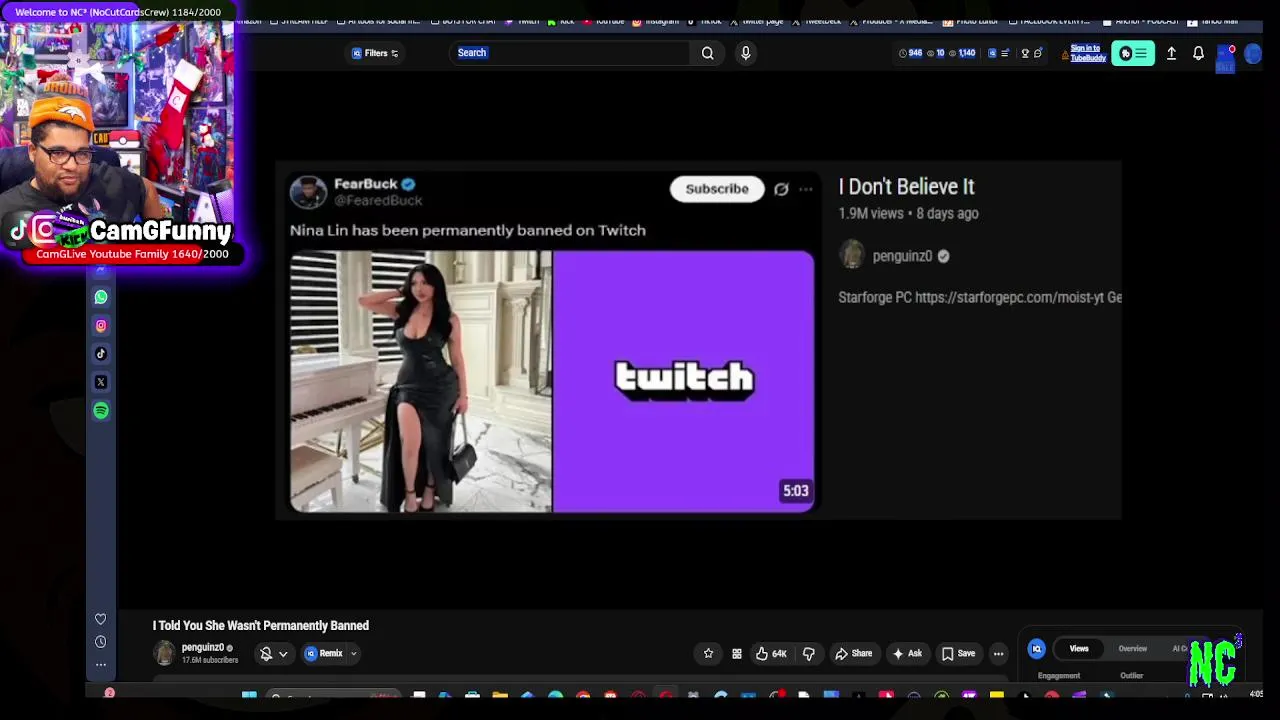Expand the Remix dropdown arrow
The image size is (1280, 720).
click(x=353, y=654)
